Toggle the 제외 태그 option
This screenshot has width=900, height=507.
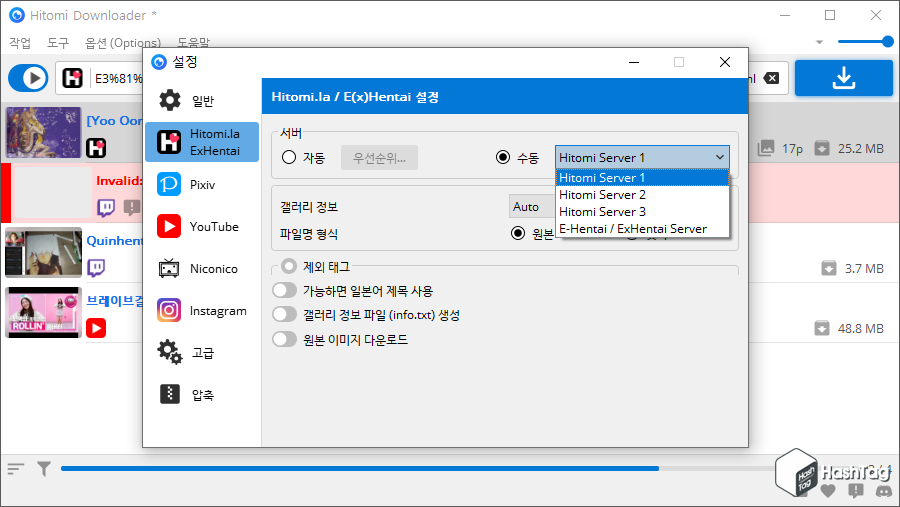point(289,266)
